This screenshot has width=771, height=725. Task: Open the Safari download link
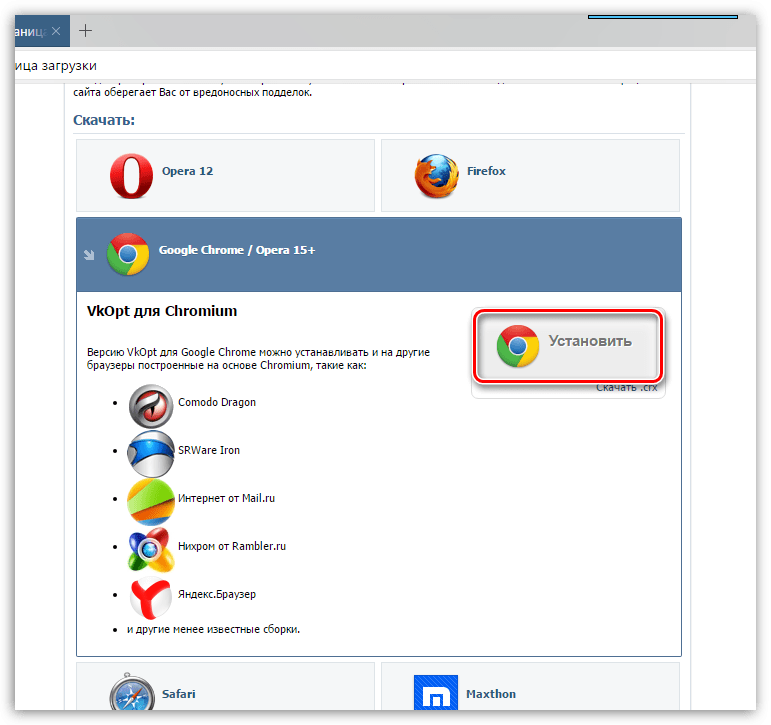pos(178,694)
